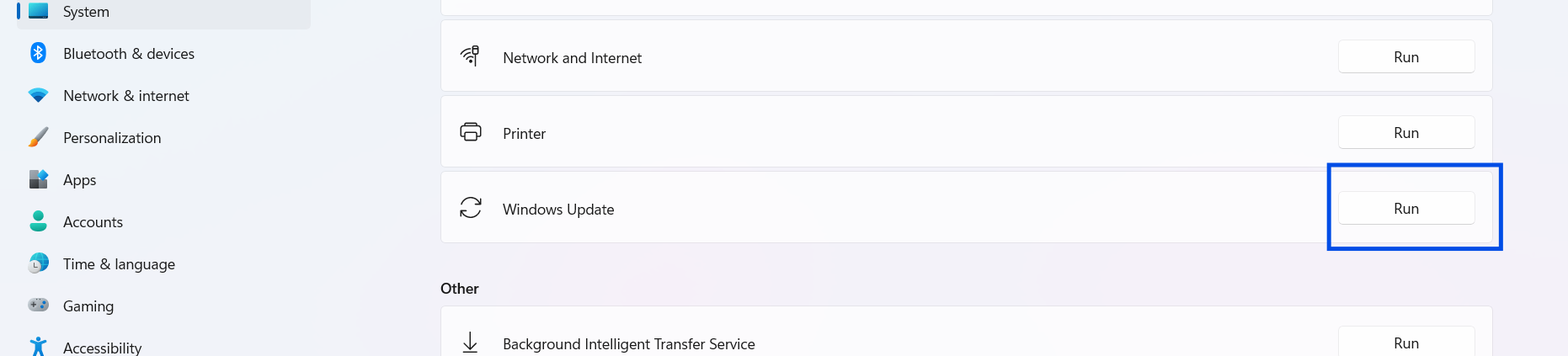This screenshot has width=1568, height=356.
Task: Select Personalization in the sidebar
Action: (112, 138)
